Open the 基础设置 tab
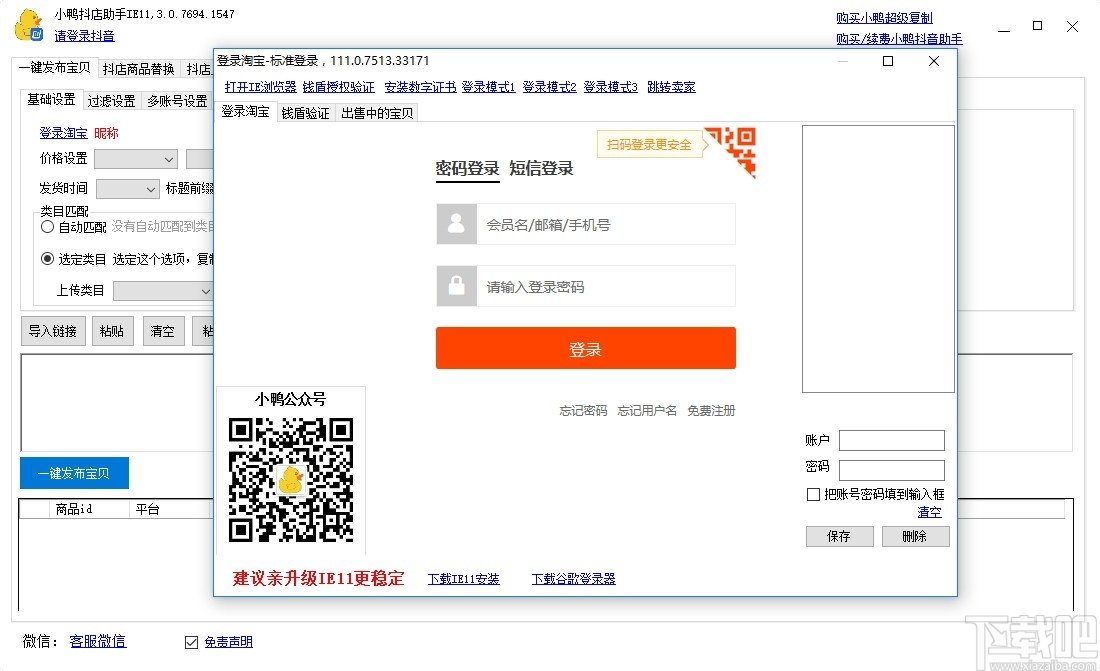Viewport: 1100px width, 671px height. tap(51, 100)
